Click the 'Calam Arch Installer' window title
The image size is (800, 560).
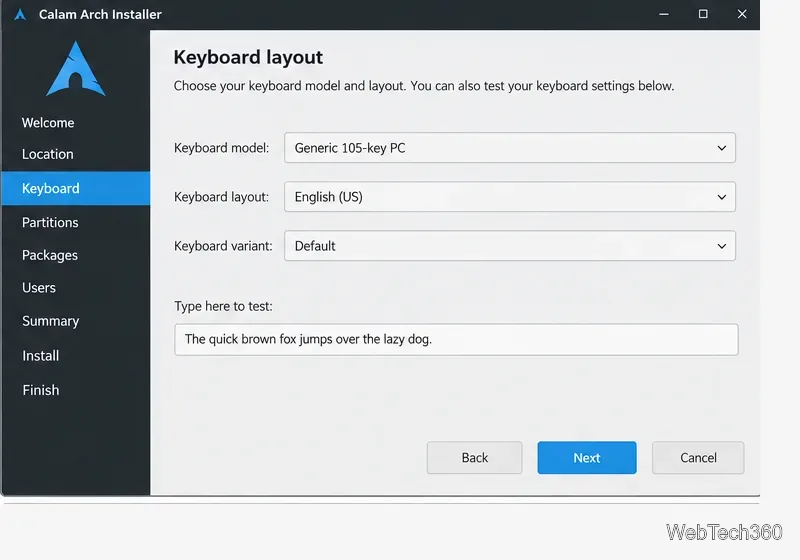[x=100, y=14]
